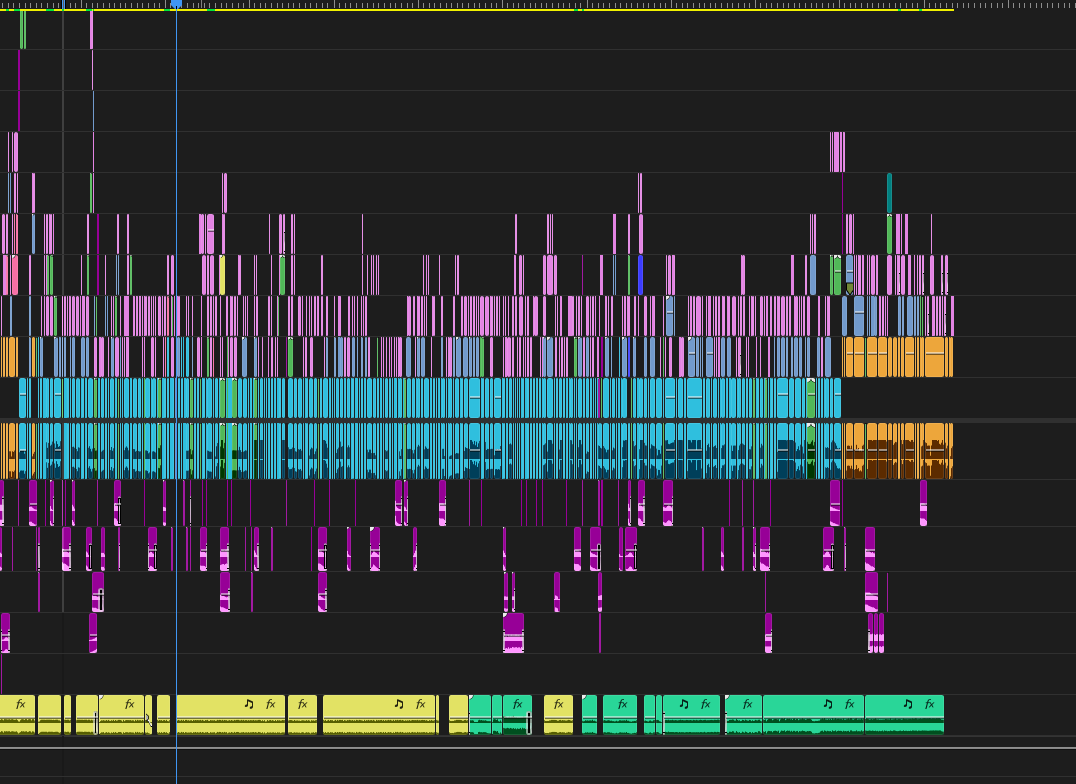Click the fx badge on the first green music clip showing fx

coord(518,704)
